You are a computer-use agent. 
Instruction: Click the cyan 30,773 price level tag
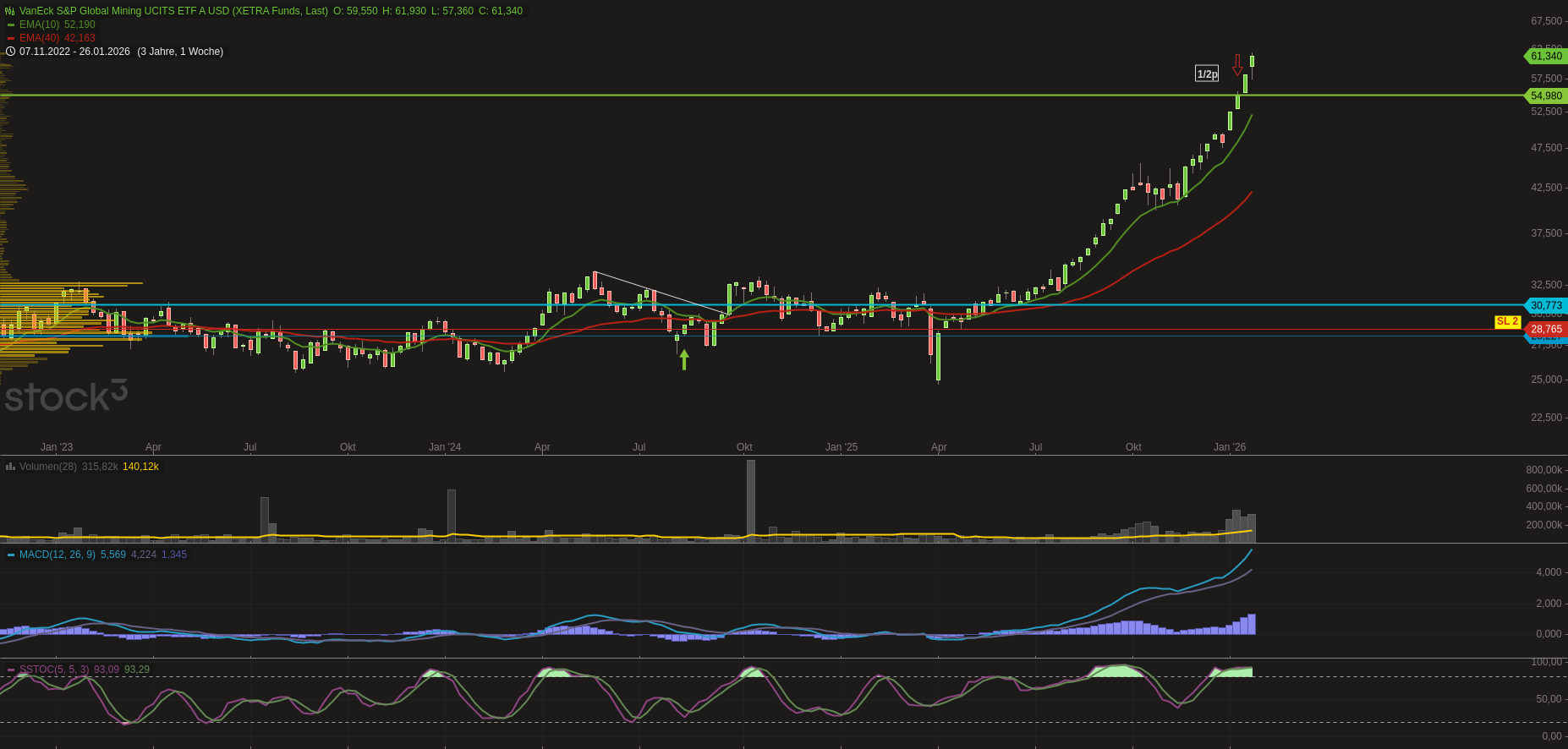click(x=1545, y=305)
